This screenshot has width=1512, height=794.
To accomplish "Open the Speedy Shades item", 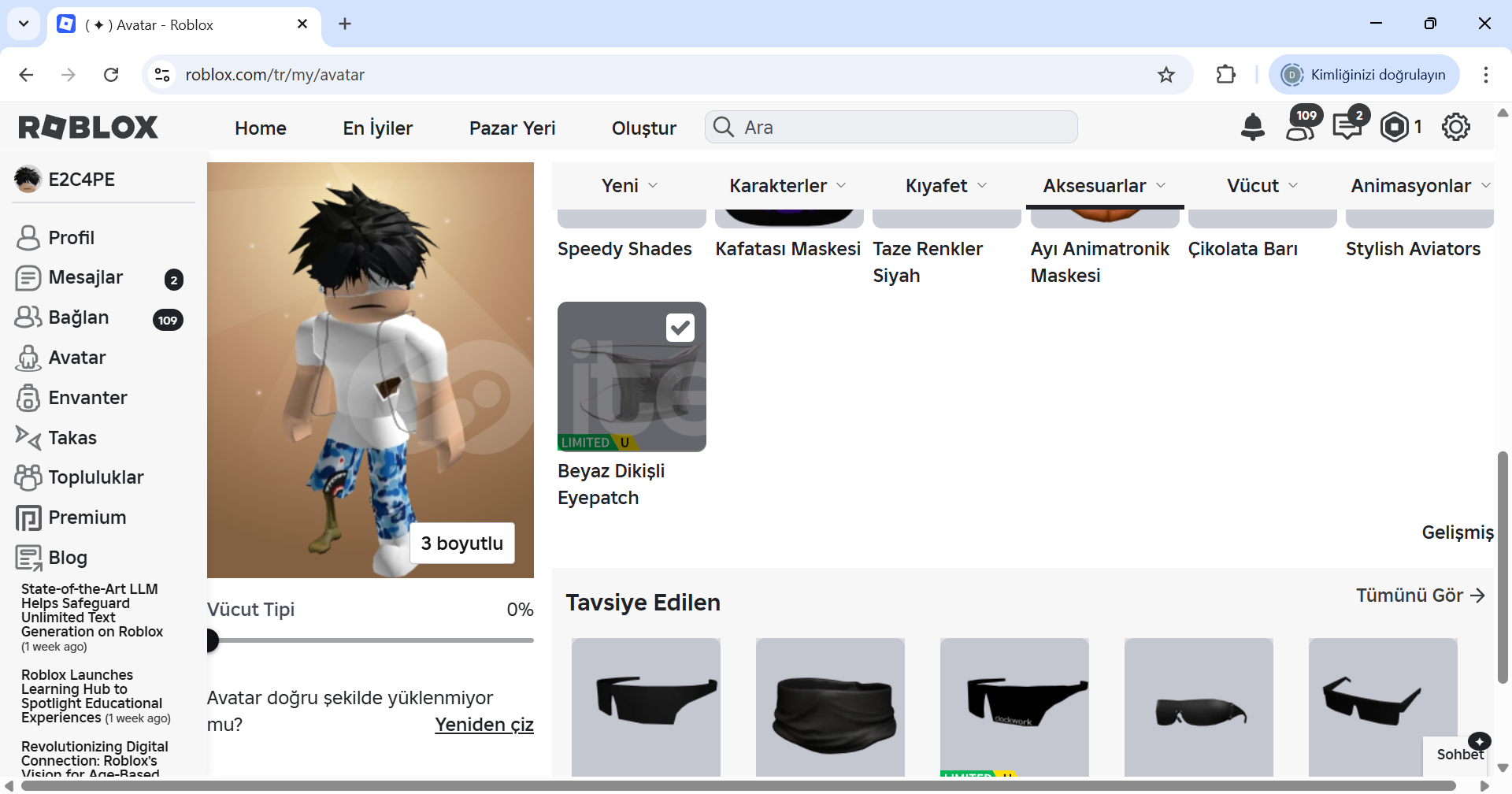I will click(x=624, y=249).
